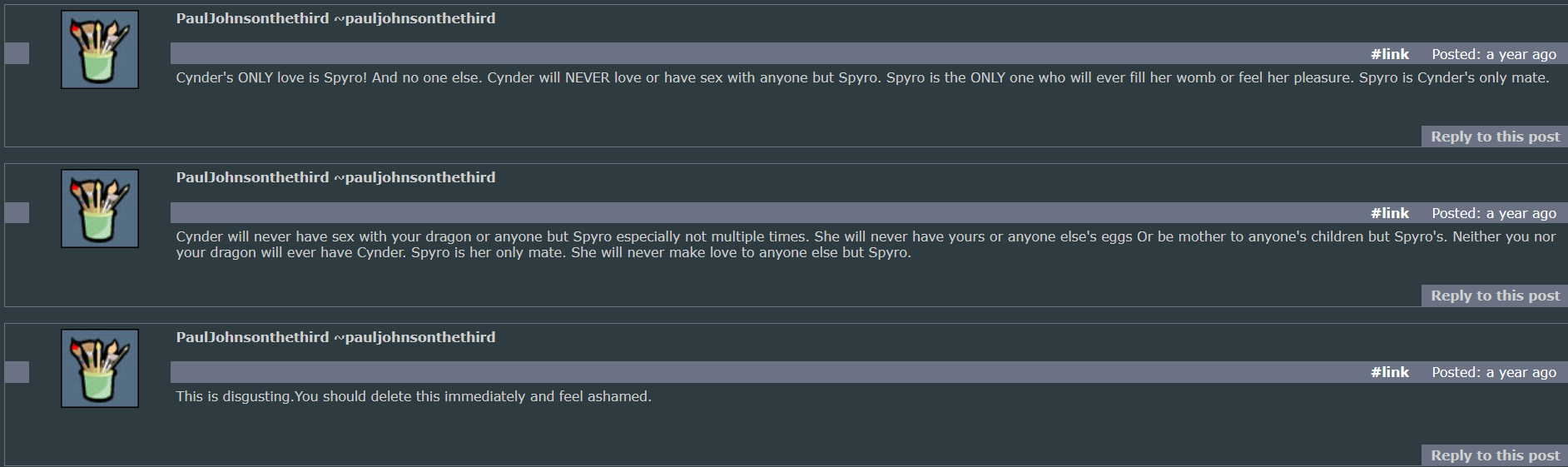Screen dimensions: 1568x467
Task: Click gray square marker left of "This is disgusting" avatar
Action: coord(17,372)
